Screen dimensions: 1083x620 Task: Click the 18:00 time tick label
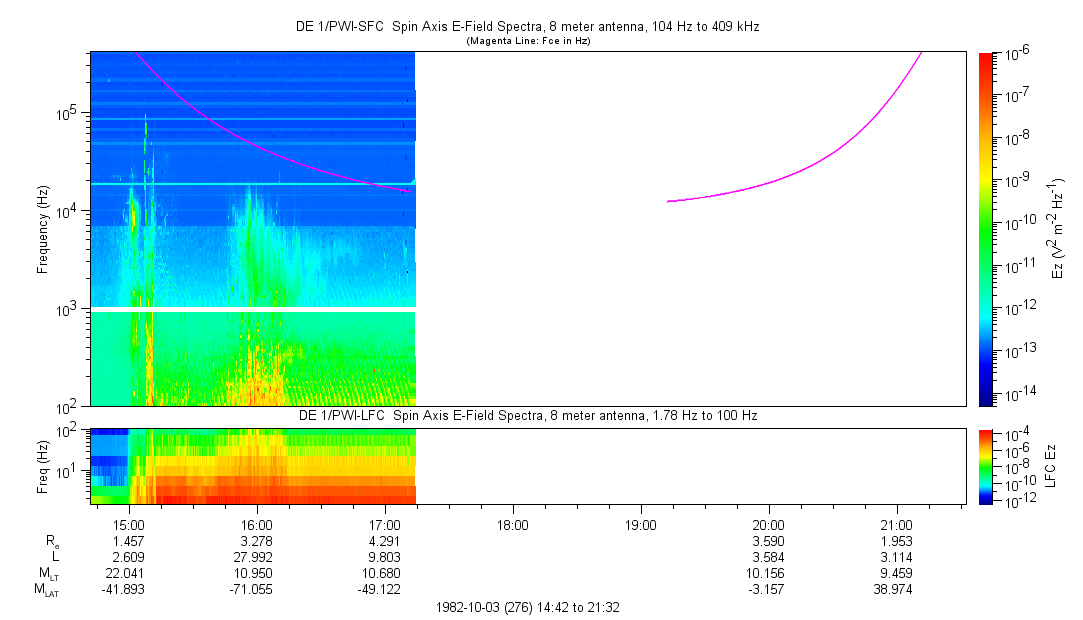click(512, 524)
